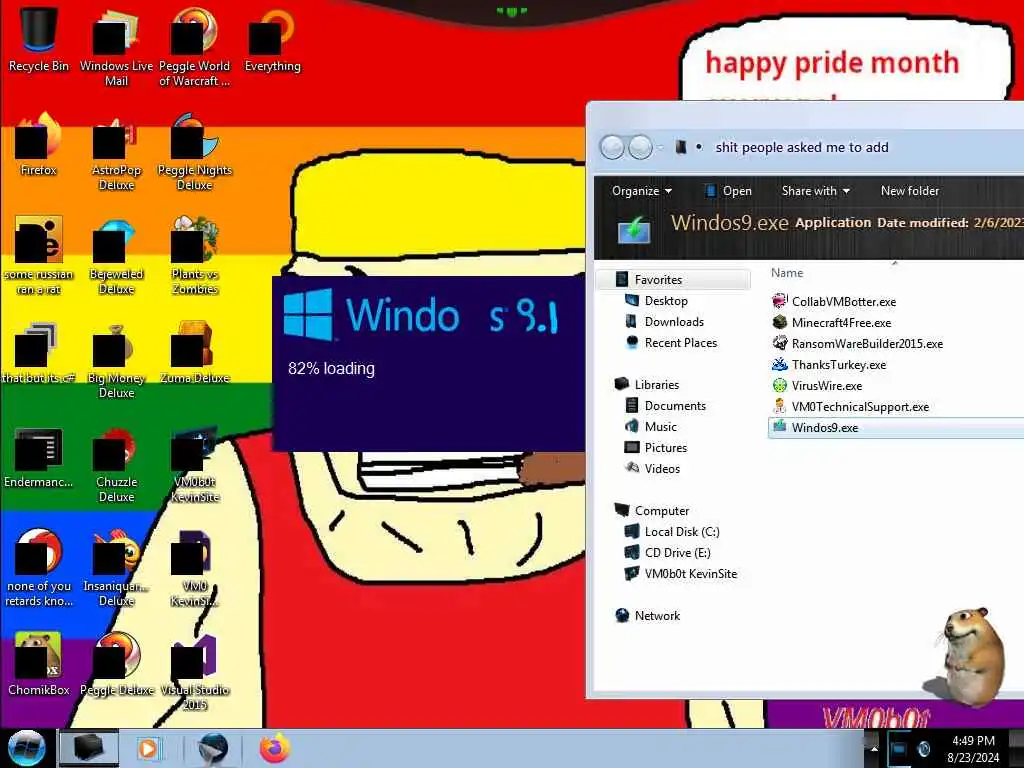Open VM0b0t KevinSite desktop shortcut
Viewport: 1024px width, 768px height.
[195, 464]
